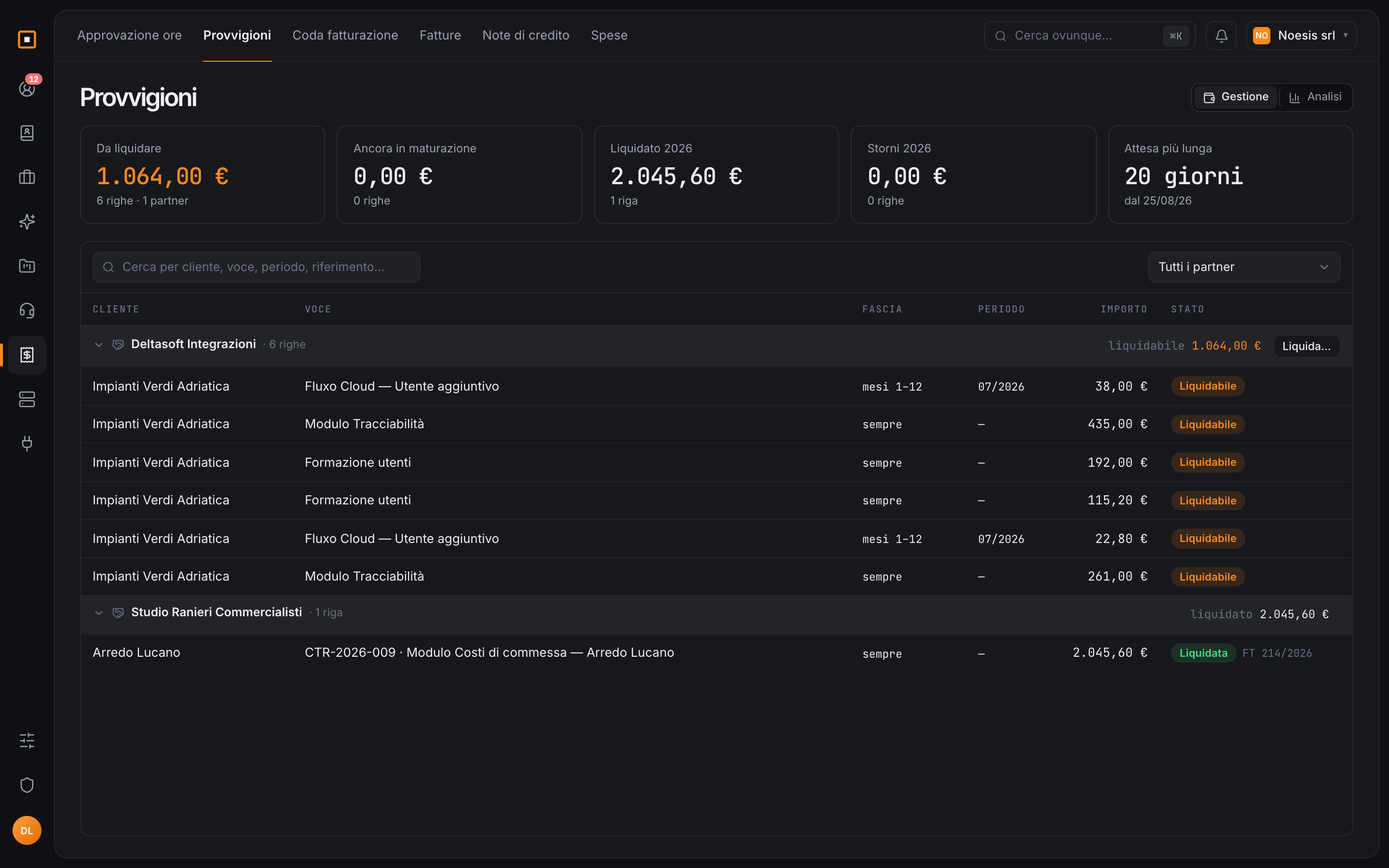
Task: Open the headset support sidebar icon
Action: (x=27, y=311)
